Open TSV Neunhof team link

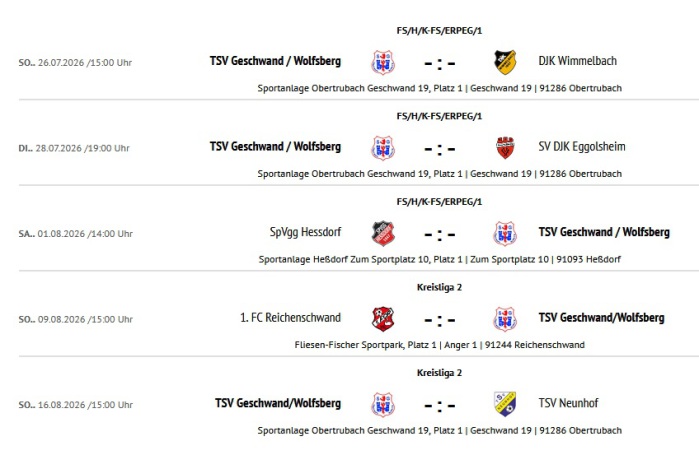(x=568, y=403)
